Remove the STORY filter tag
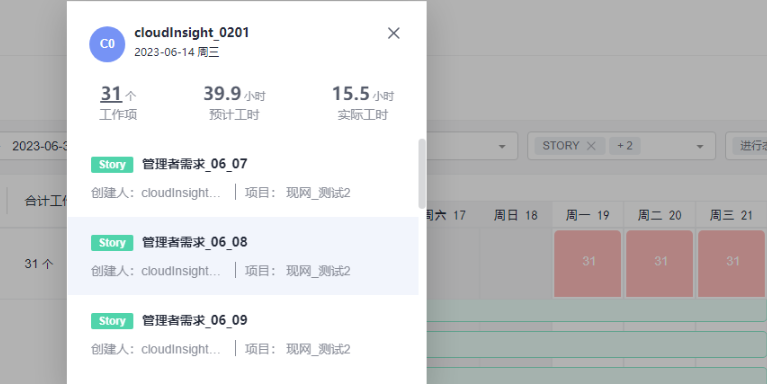Image resolution: width=767 pixels, height=384 pixels. (591, 146)
